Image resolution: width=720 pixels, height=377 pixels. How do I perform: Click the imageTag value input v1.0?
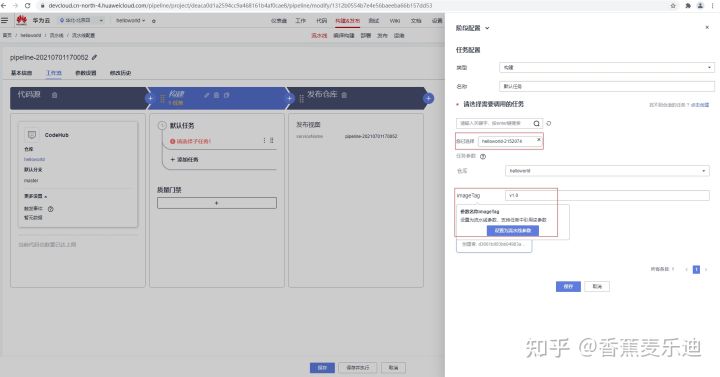point(607,196)
